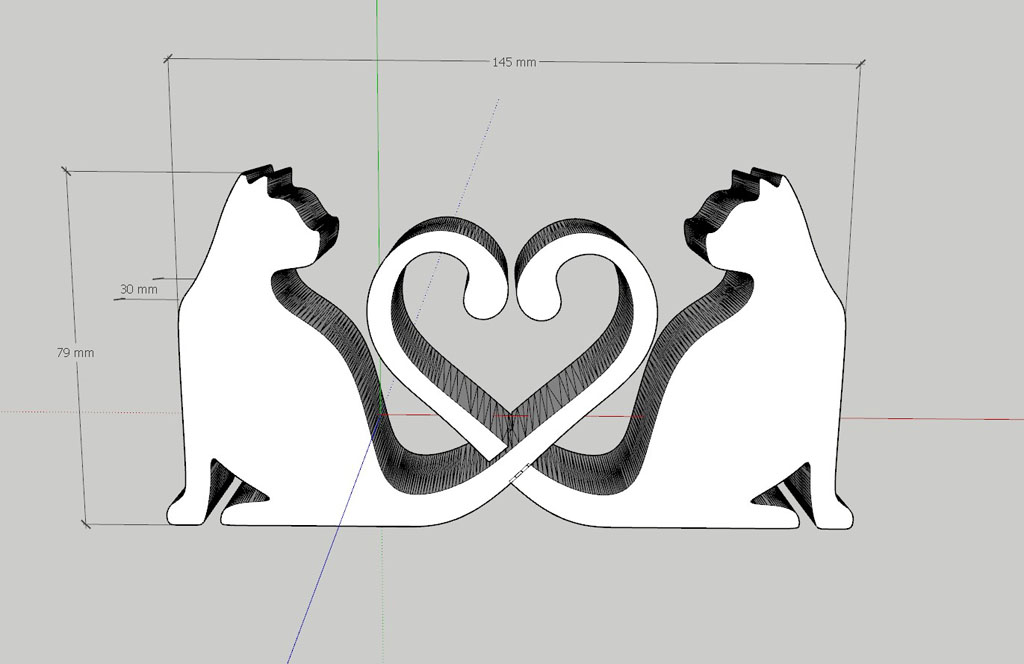Click the 79 mm dimension's bottom end tick
This screenshot has height=664, width=1024.
point(86,522)
